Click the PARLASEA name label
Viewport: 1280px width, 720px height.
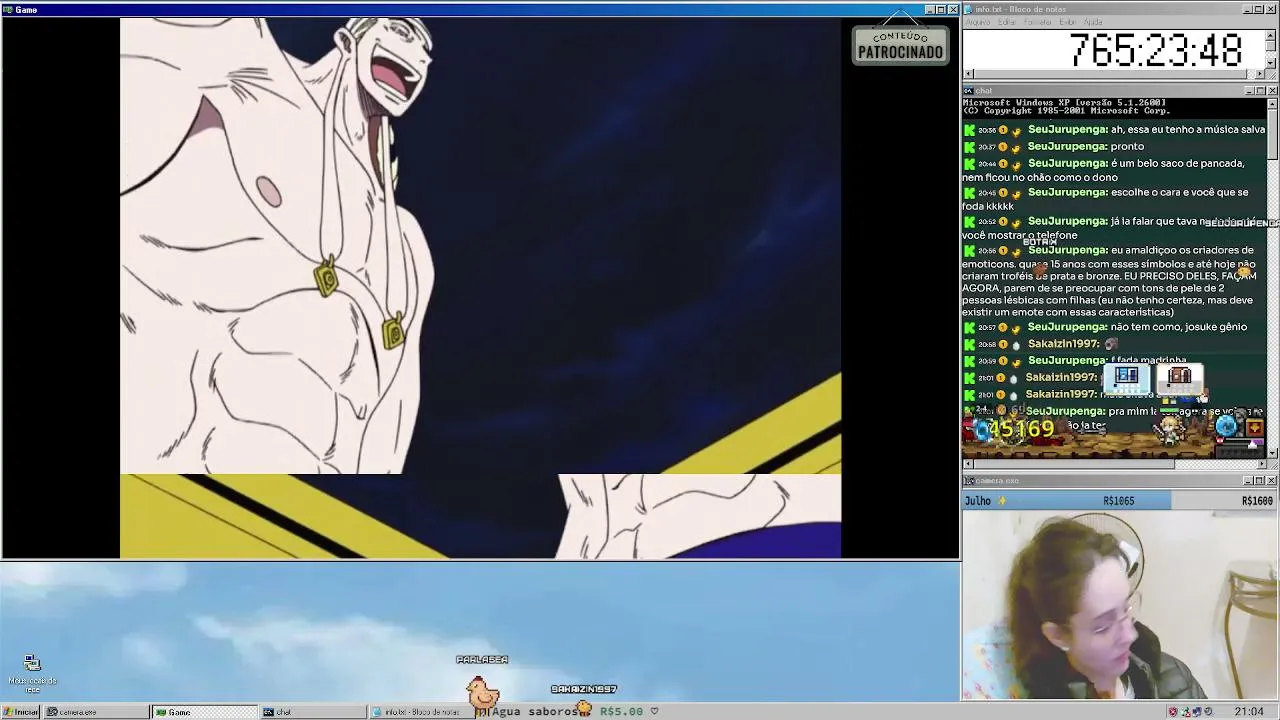pos(482,660)
